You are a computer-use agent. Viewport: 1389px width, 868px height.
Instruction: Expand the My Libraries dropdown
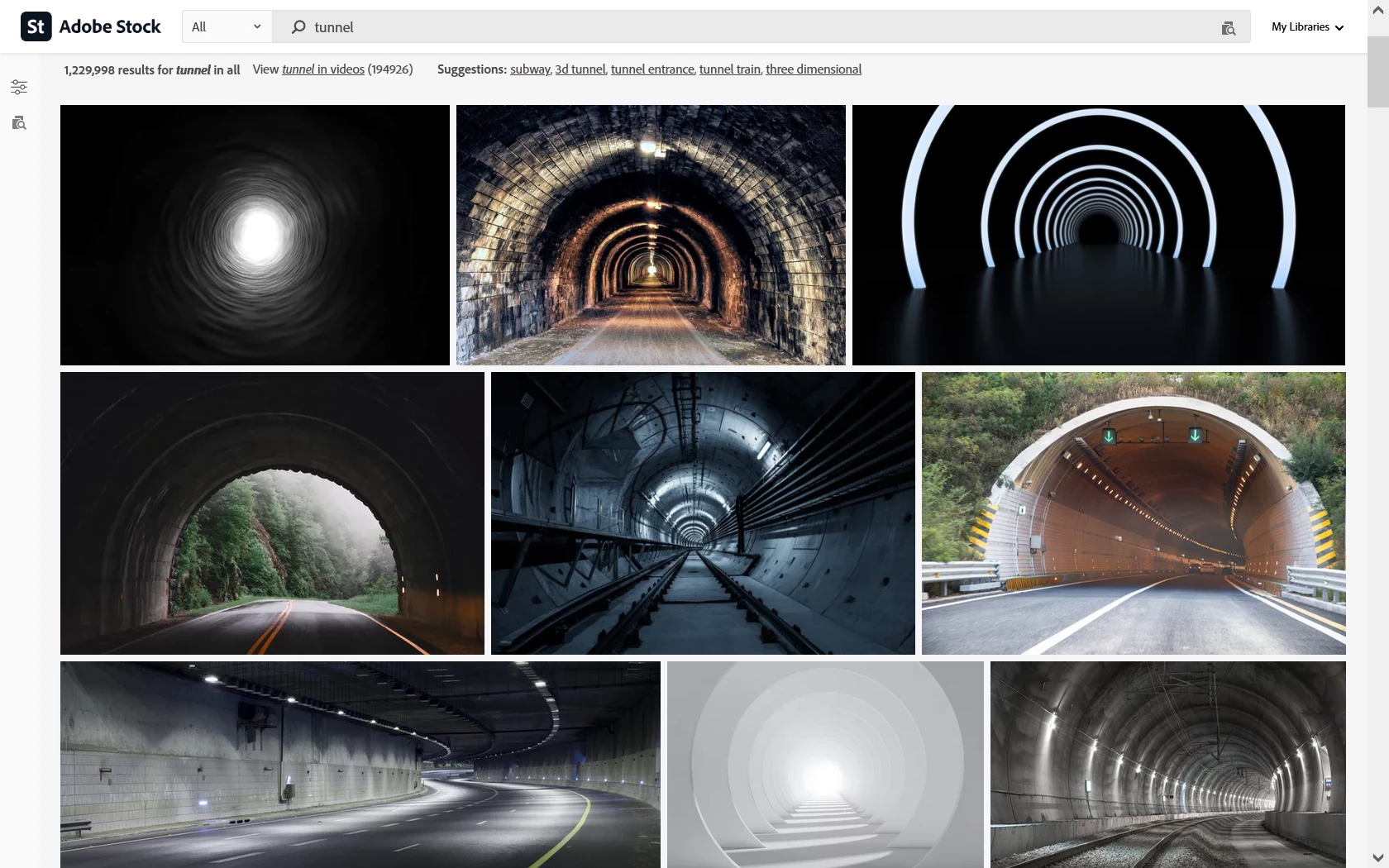point(1308,27)
